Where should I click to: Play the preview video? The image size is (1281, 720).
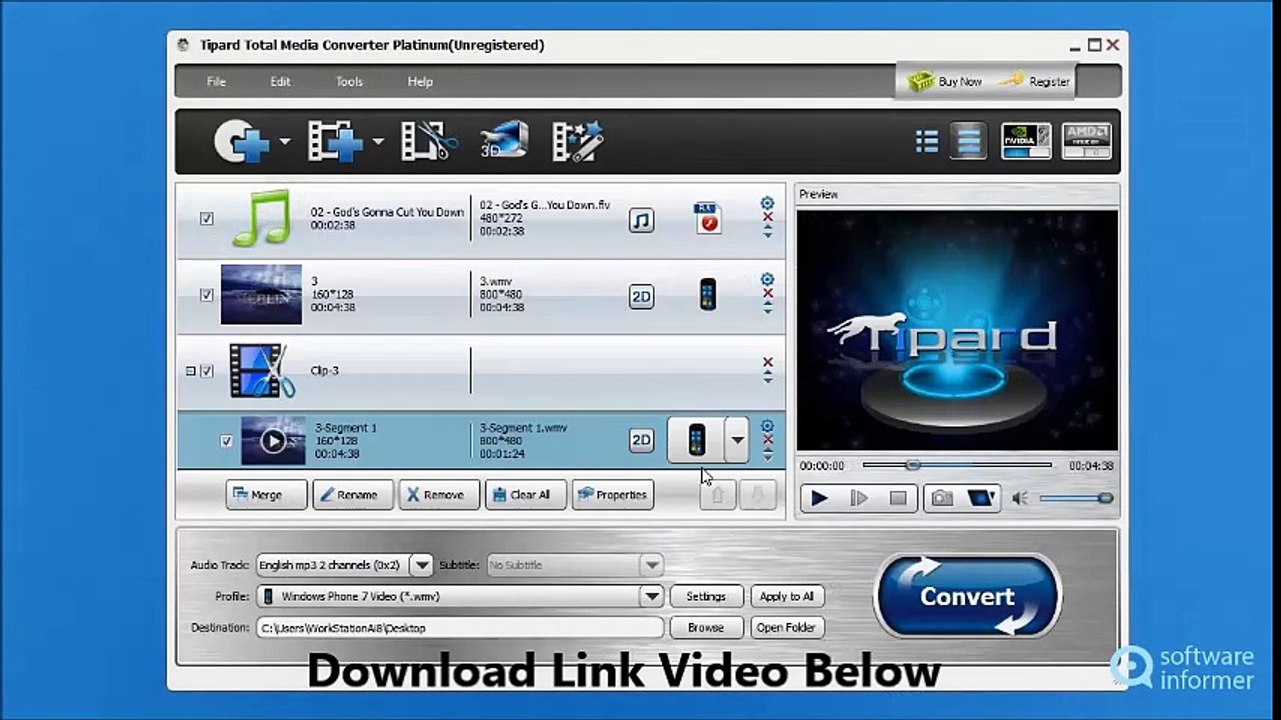[x=819, y=498]
